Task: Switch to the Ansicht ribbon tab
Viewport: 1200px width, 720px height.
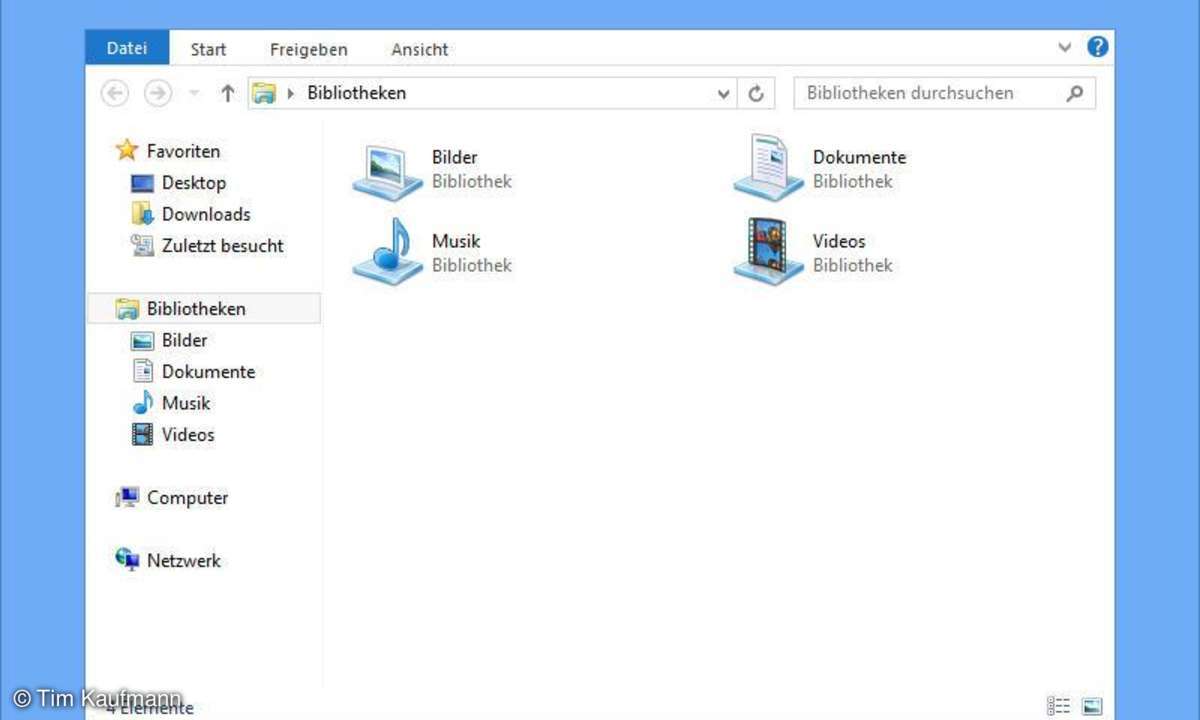Action: pos(420,49)
